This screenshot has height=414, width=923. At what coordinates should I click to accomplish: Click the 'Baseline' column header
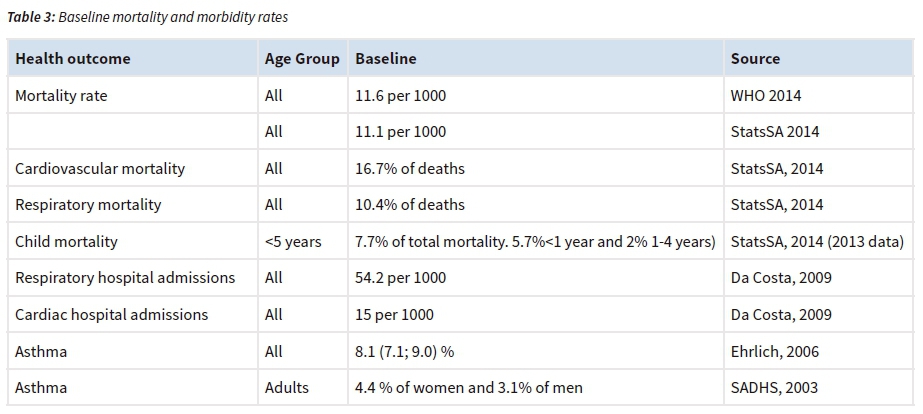[x=386, y=59]
